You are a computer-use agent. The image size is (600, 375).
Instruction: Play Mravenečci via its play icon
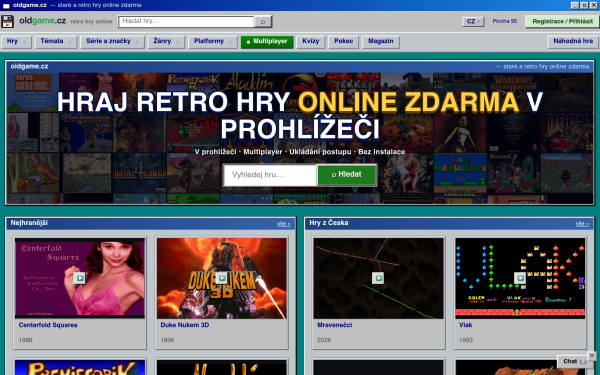pos(378,278)
